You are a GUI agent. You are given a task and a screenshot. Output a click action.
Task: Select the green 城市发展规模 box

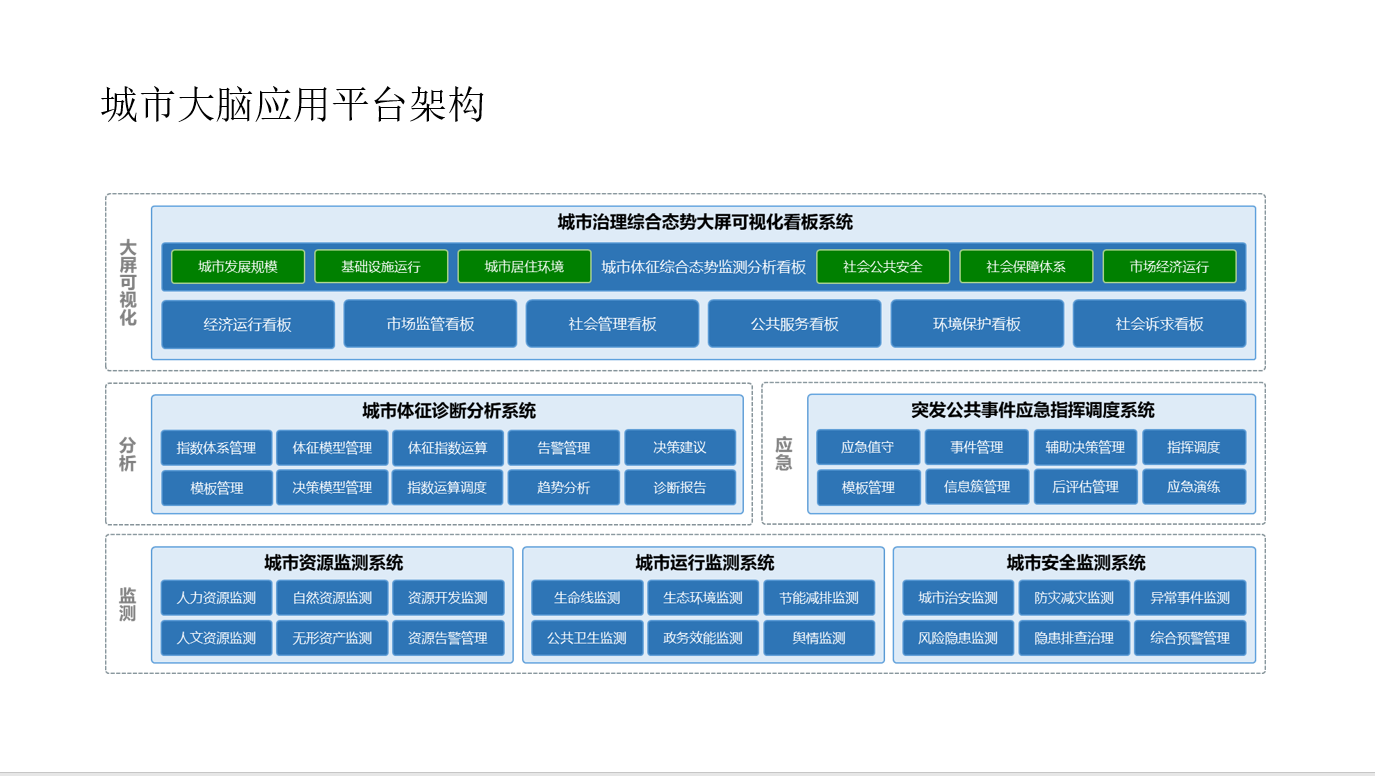point(238,267)
